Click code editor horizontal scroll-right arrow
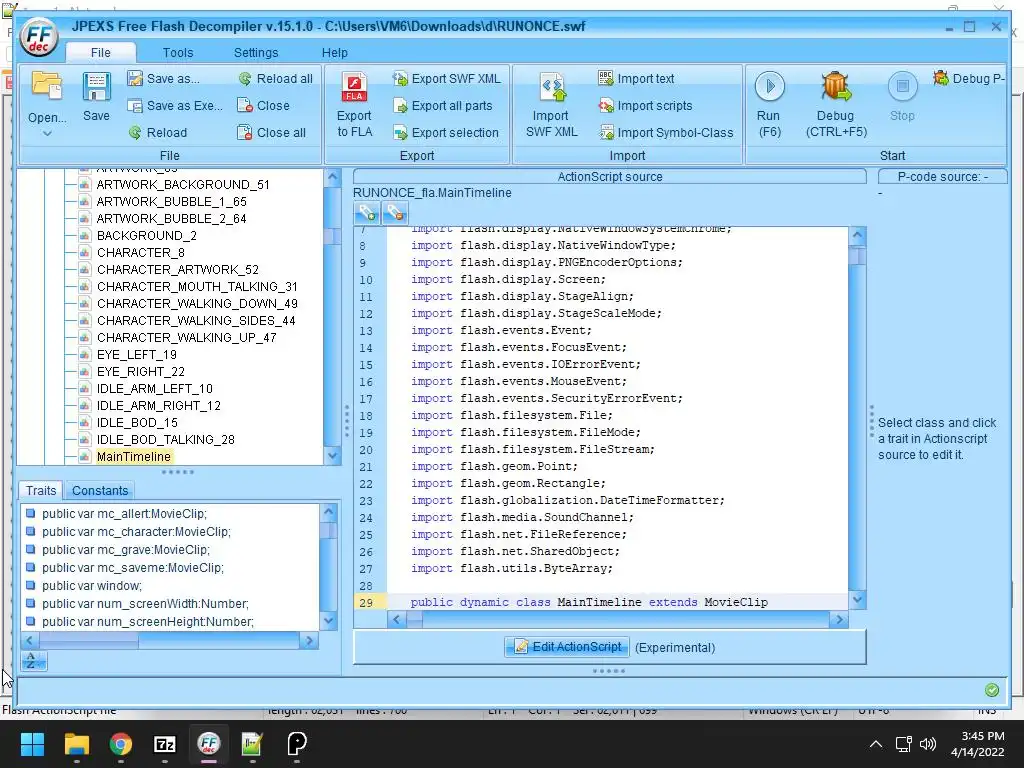Screen dimensions: 1024x768 (839, 620)
